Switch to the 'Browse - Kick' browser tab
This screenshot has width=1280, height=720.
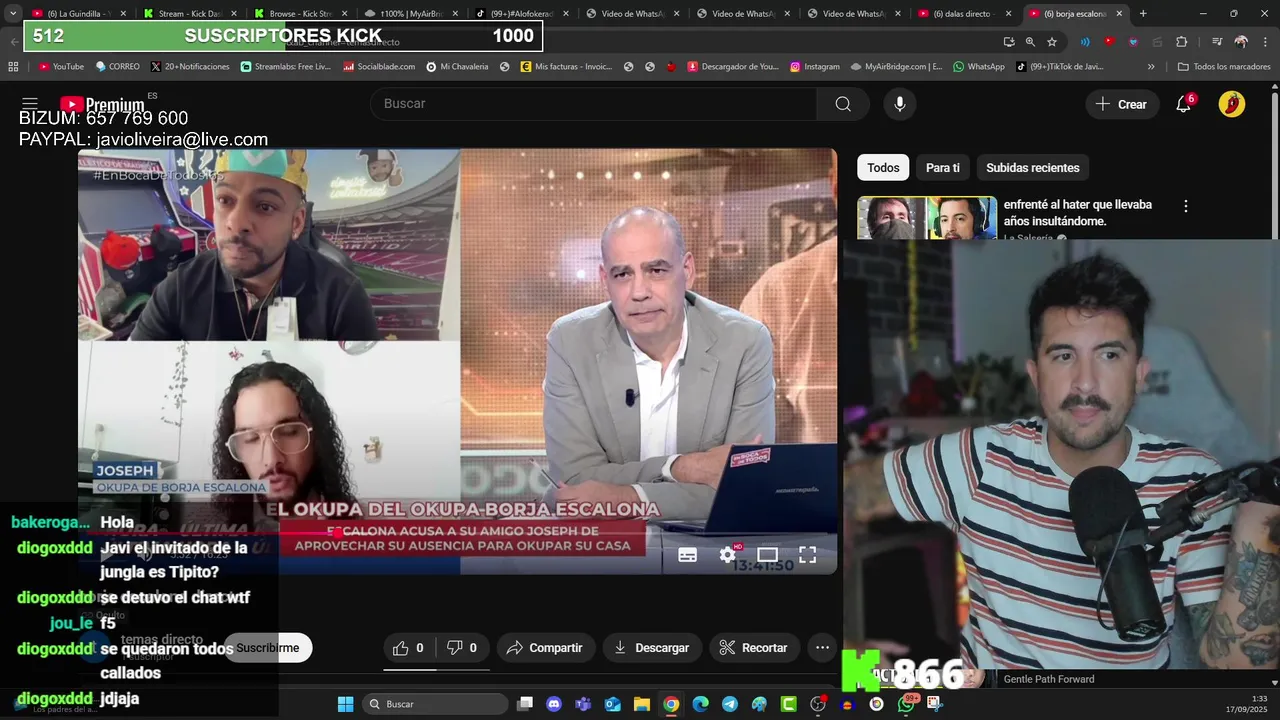coord(300,14)
